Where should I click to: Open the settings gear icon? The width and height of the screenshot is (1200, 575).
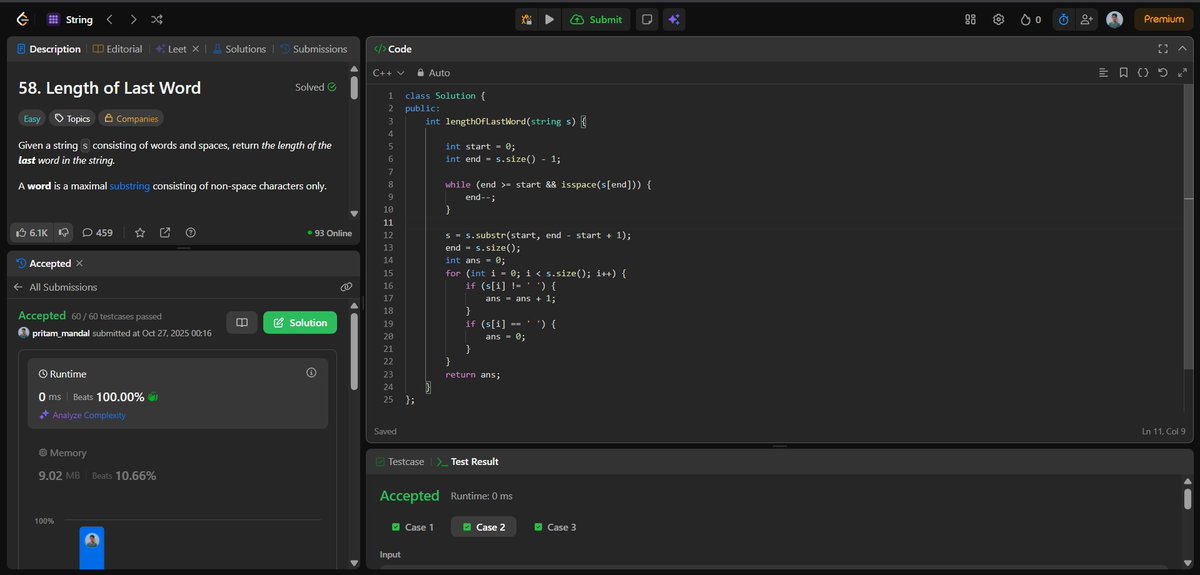click(998, 19)
